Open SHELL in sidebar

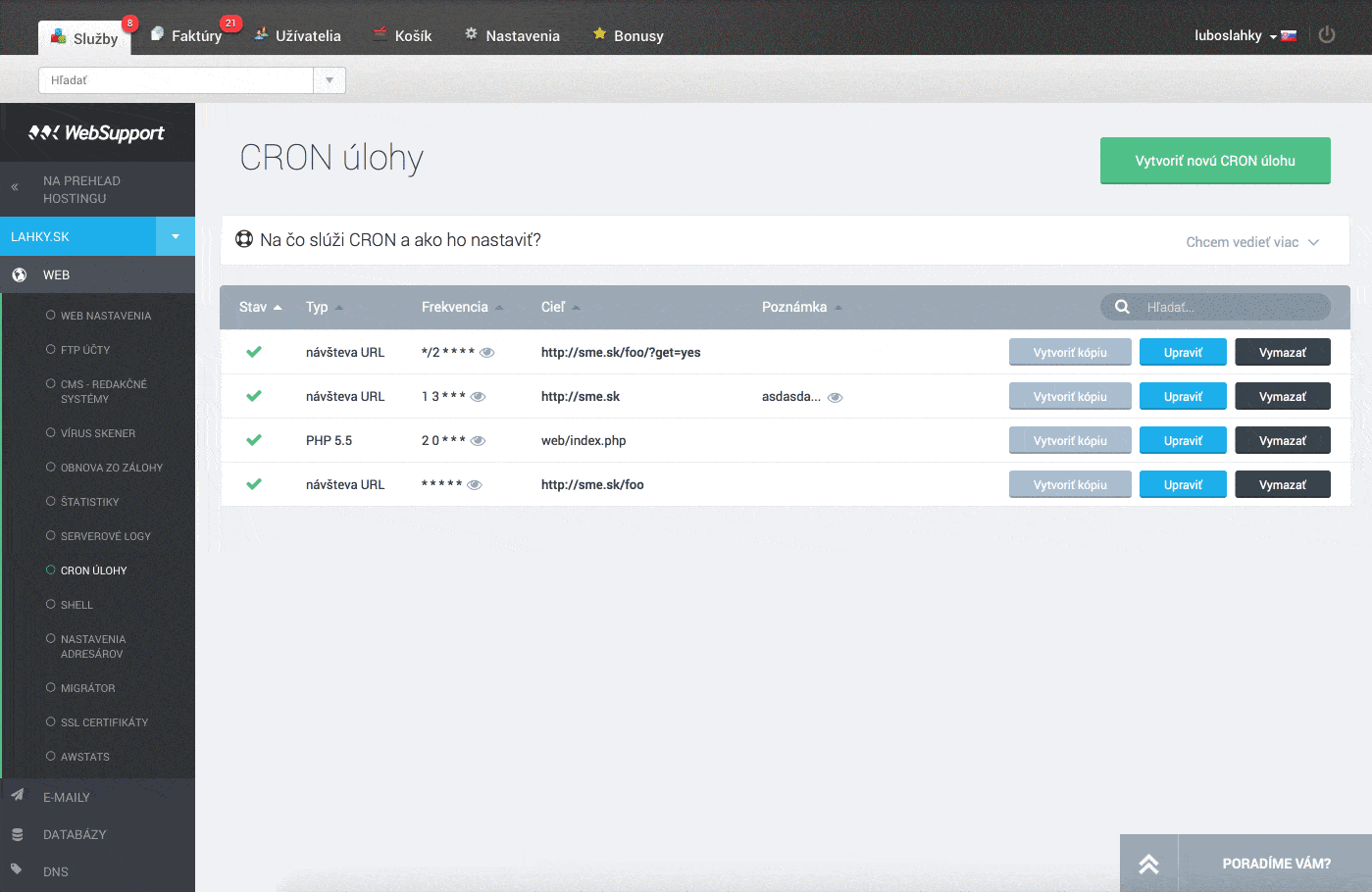76,605
